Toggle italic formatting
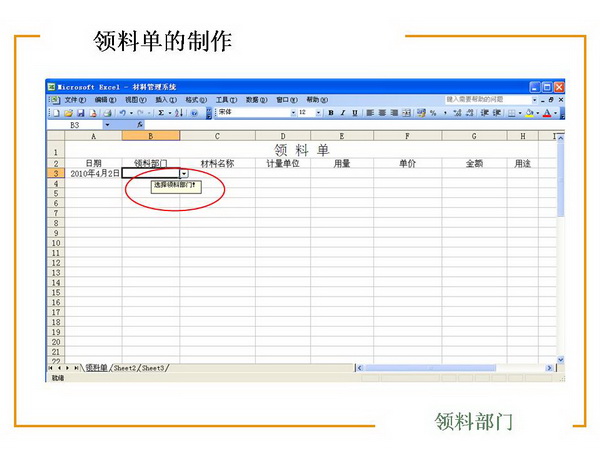Screen dimensions: 600x450 (343, 113)
